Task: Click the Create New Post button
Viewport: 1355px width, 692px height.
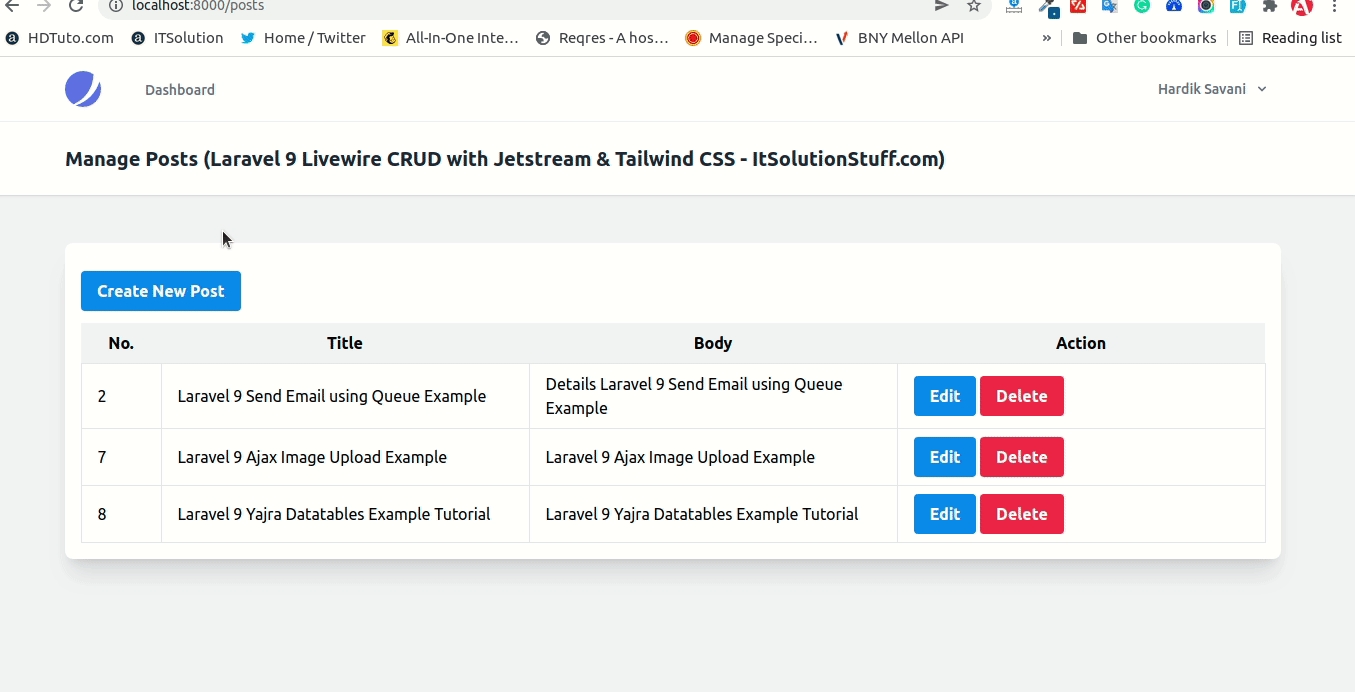Action: click(161, 291)
